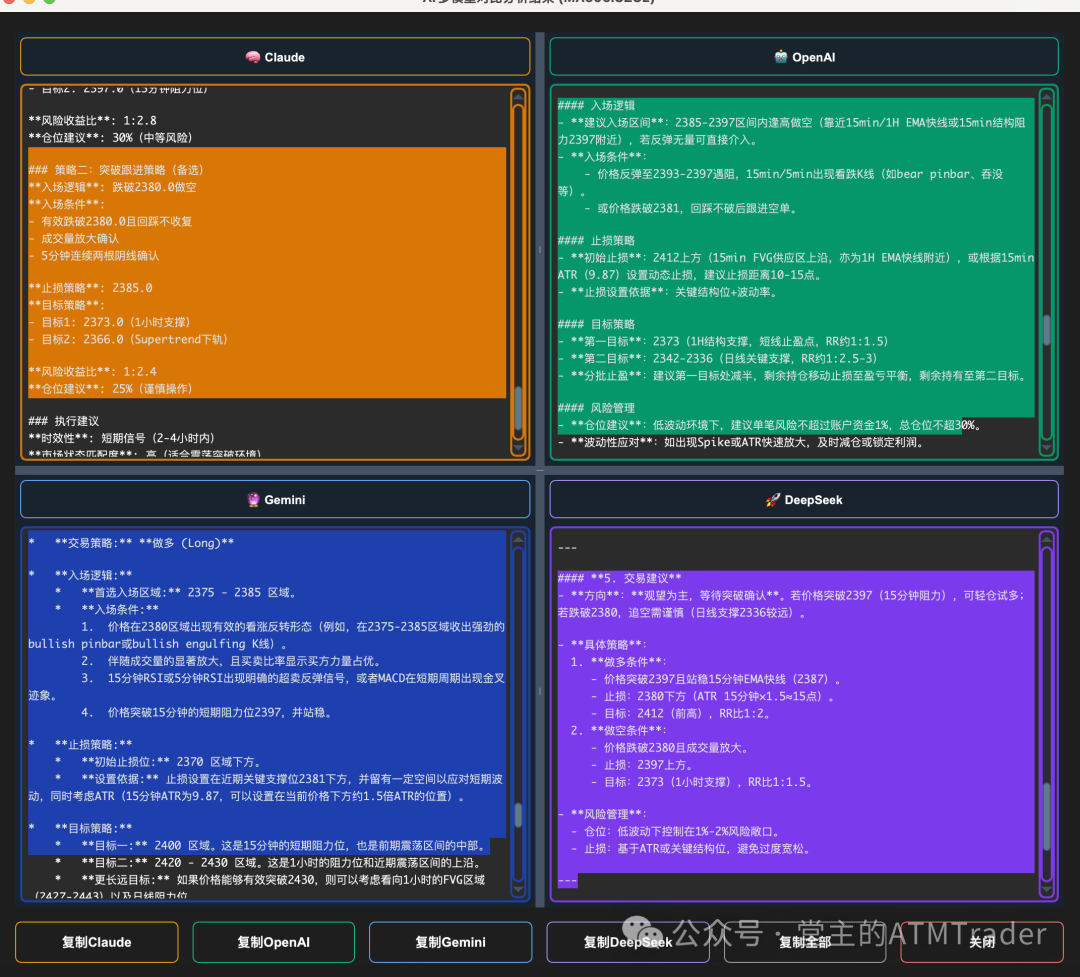Click '#### 风险管理' heading in OpenAI panel
Viewport: 1080px width, 977px height.
click(x=596, y=408)
